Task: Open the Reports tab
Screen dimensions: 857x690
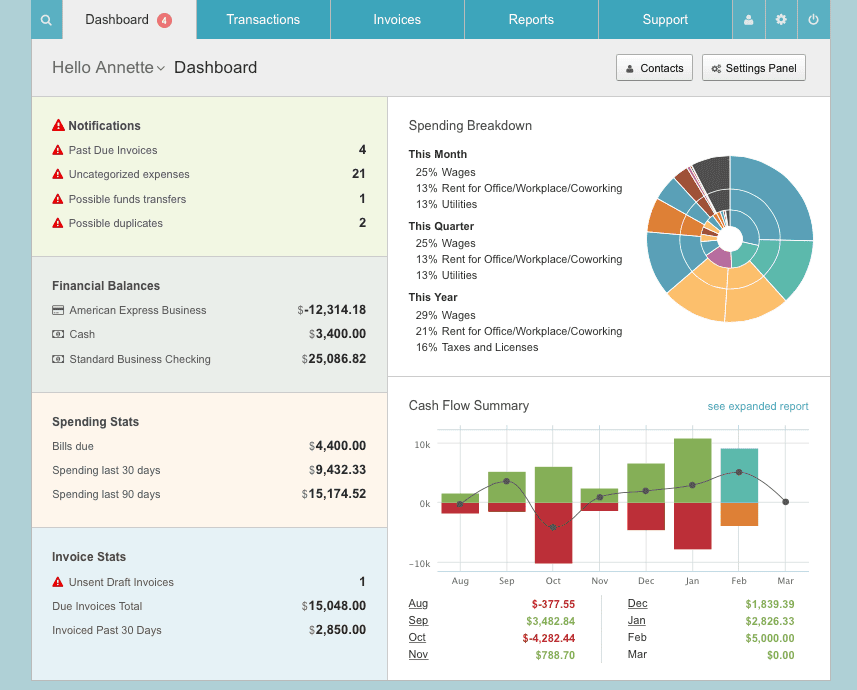Action: point(531,20)
